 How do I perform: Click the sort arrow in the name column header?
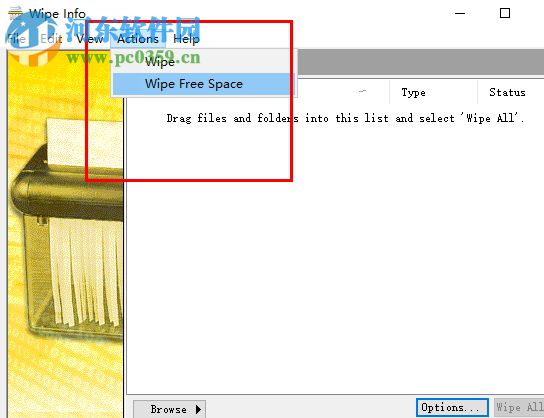(x=363, y=91)
